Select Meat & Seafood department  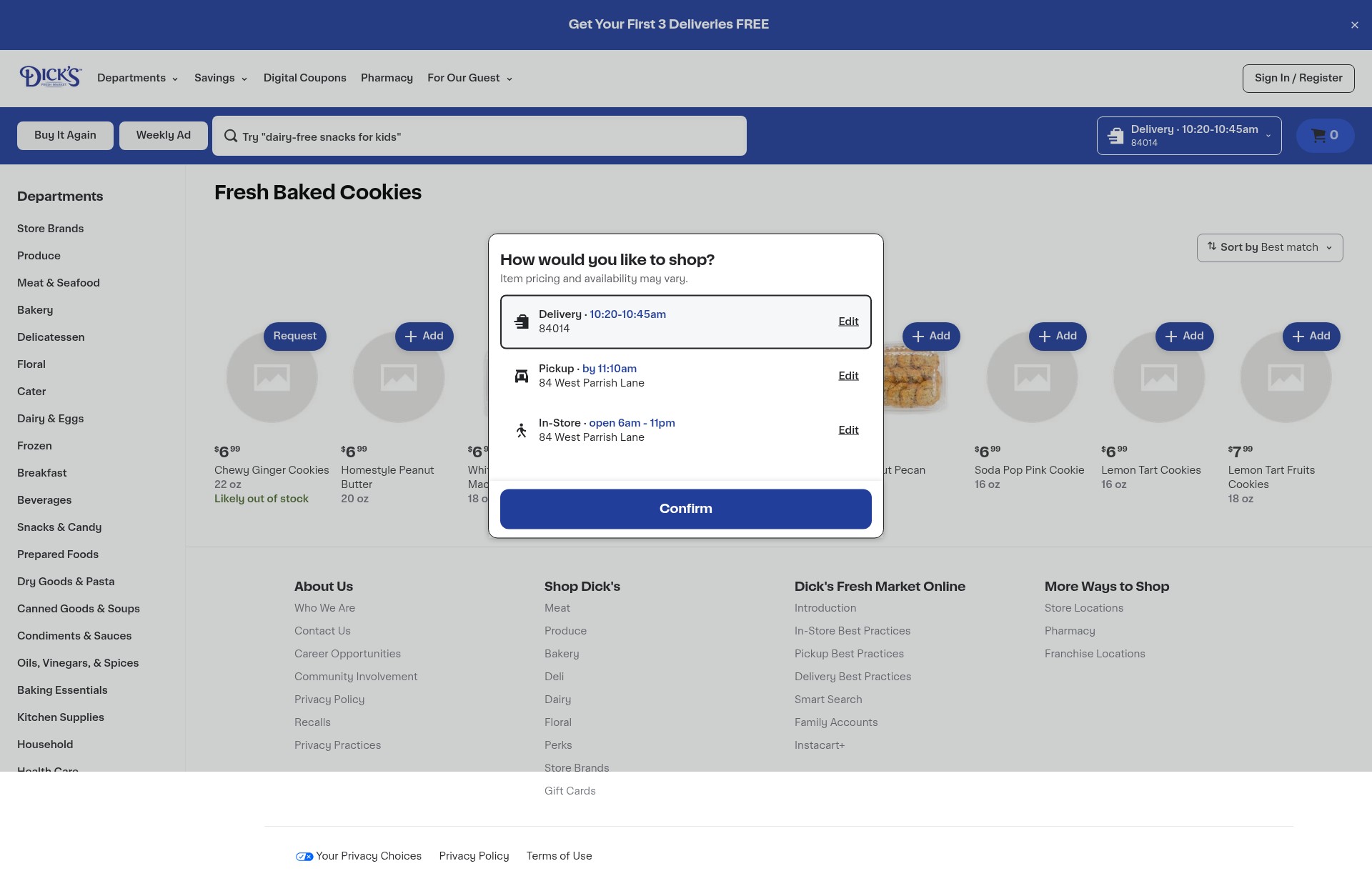pyautogui.click(x=59, y=283)
